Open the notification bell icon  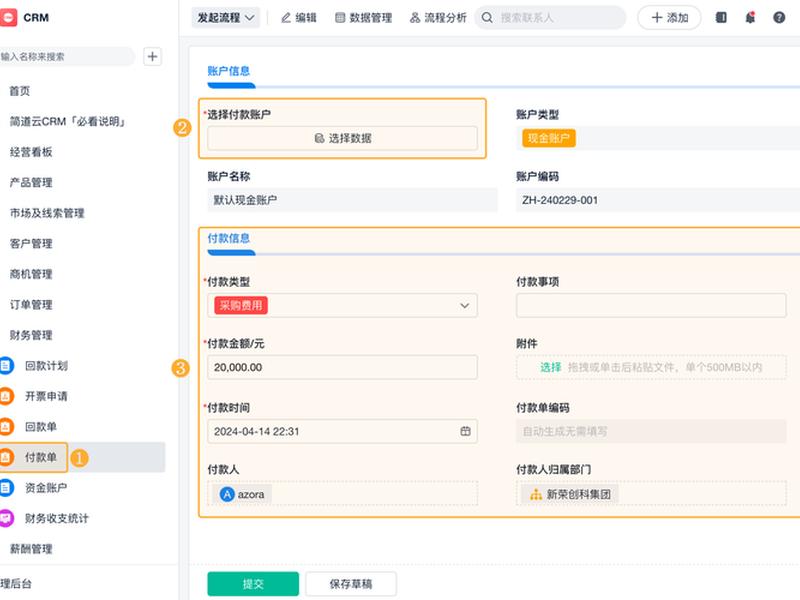(750, 18)
